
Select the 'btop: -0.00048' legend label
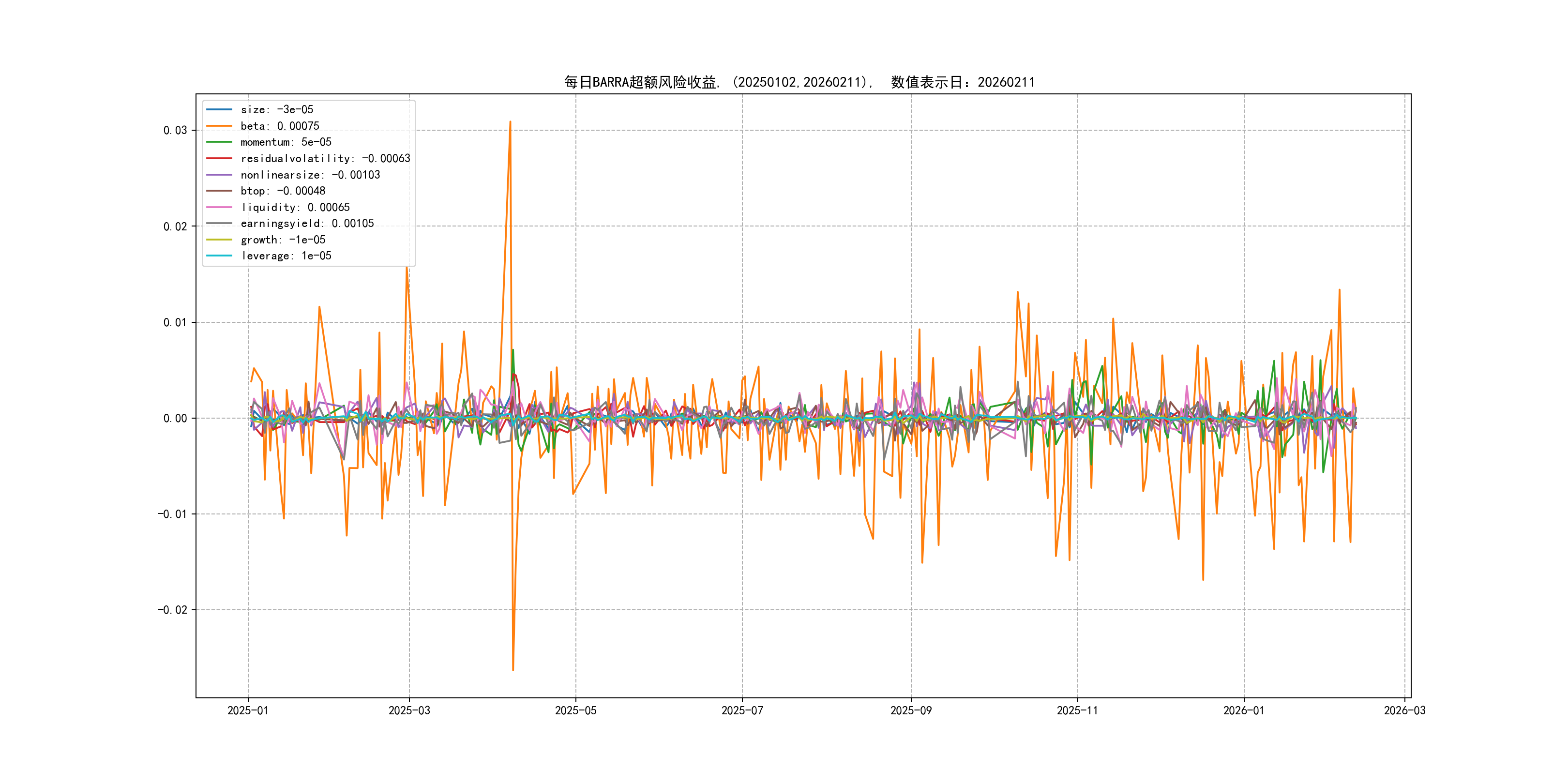coord(283,191)
